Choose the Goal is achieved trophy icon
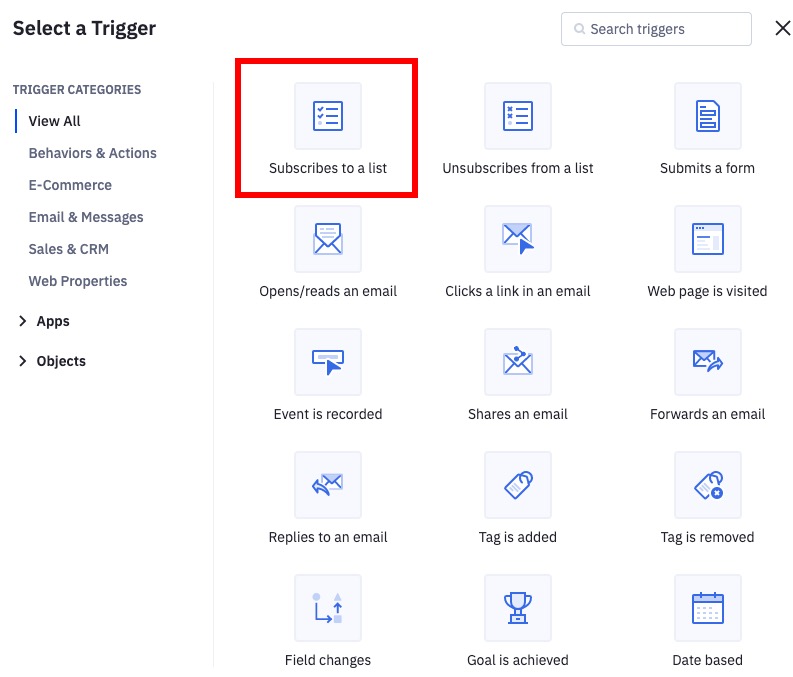Viewport: 793px width, 677px height. tap(518, 608)
